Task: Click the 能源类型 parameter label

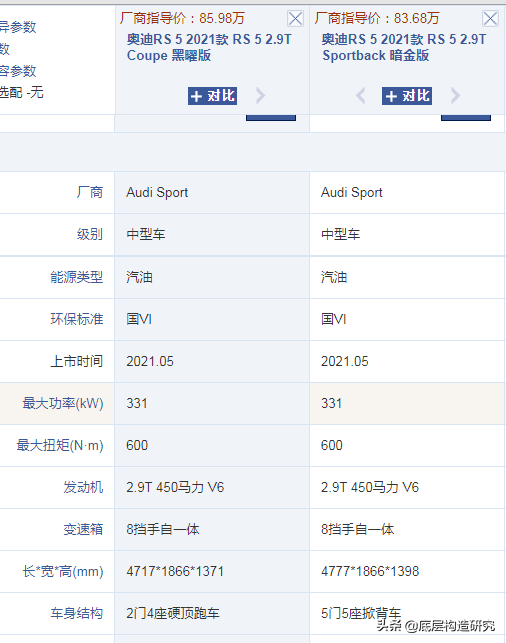Action: click(x=77, y=278)
